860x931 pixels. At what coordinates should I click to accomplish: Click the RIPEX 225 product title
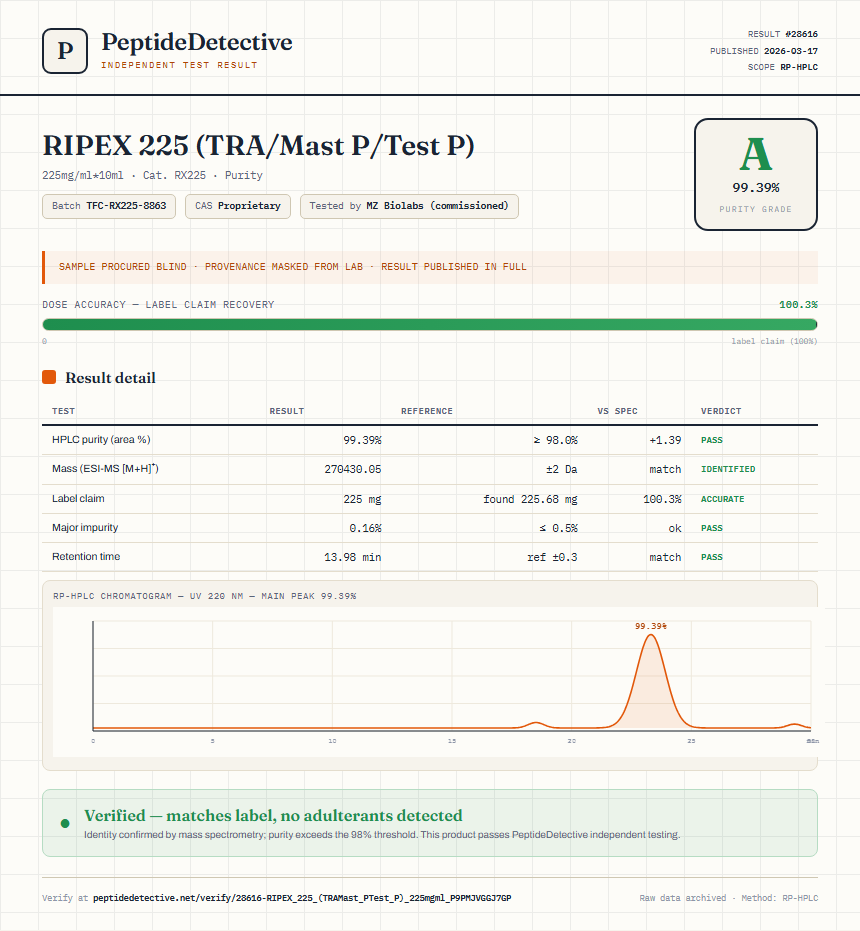[258, 145]
